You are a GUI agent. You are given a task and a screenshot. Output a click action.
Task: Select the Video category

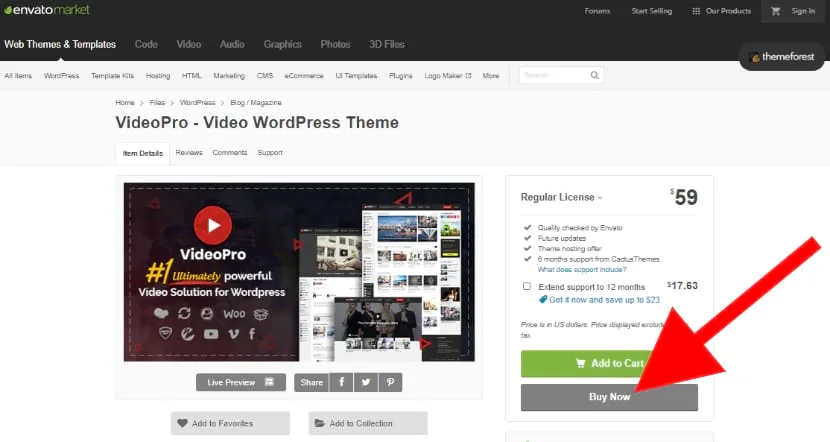pos(189,44)
